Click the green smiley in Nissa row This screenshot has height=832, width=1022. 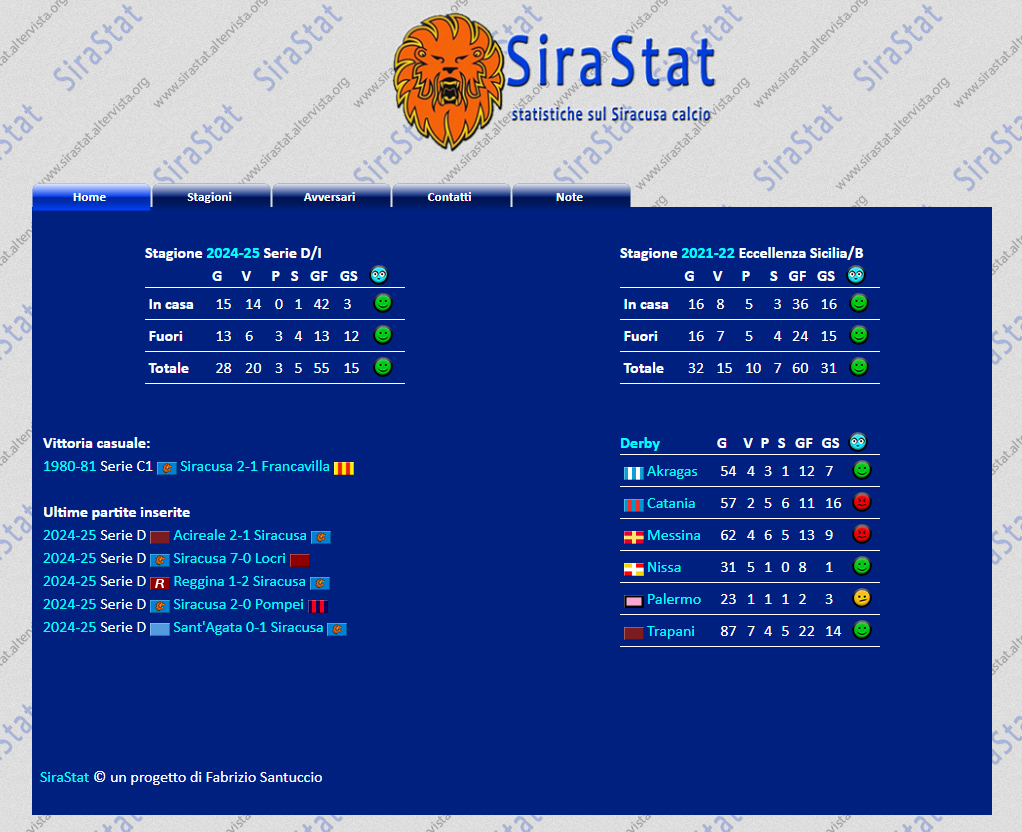862,565
